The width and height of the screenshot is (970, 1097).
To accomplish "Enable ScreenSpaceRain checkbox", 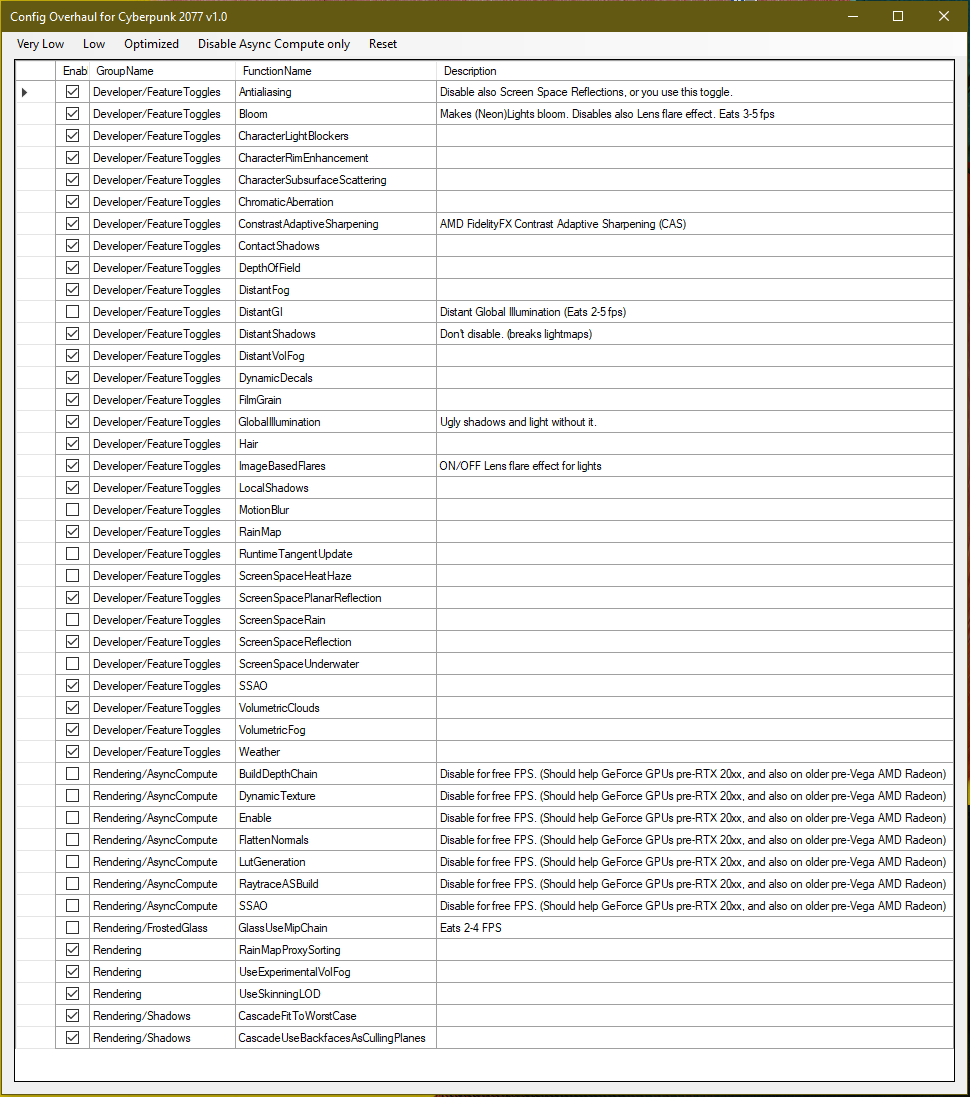I will tap(72, 619).
